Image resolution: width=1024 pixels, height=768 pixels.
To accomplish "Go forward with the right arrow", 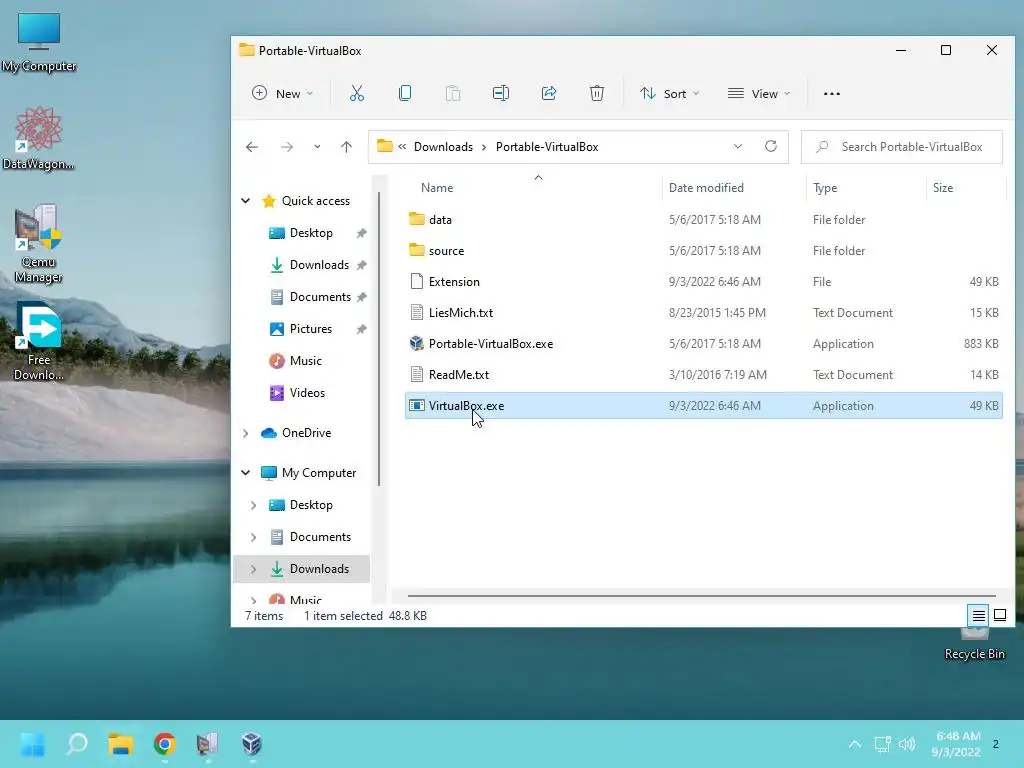I will coord(287,147).
